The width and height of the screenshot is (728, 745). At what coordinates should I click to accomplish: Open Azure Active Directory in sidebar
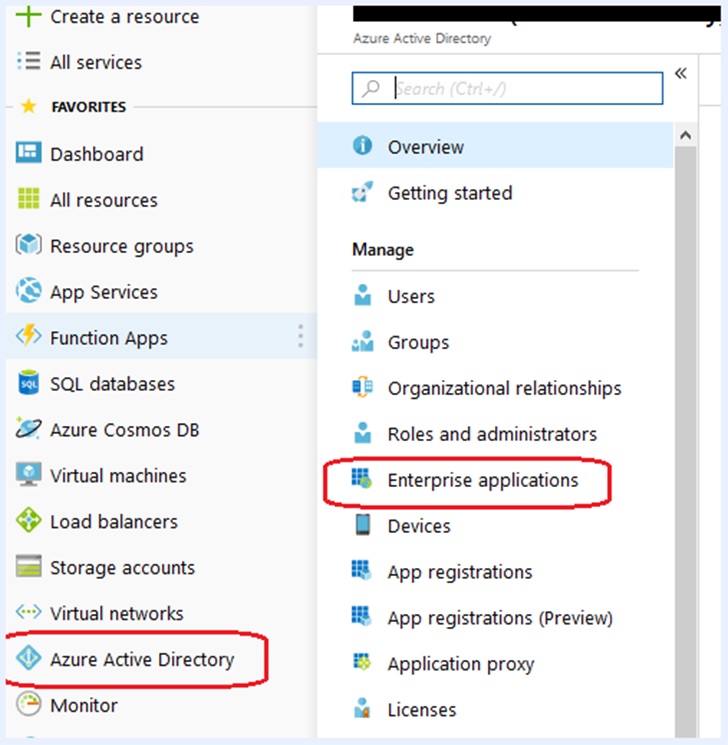point(141,660)
